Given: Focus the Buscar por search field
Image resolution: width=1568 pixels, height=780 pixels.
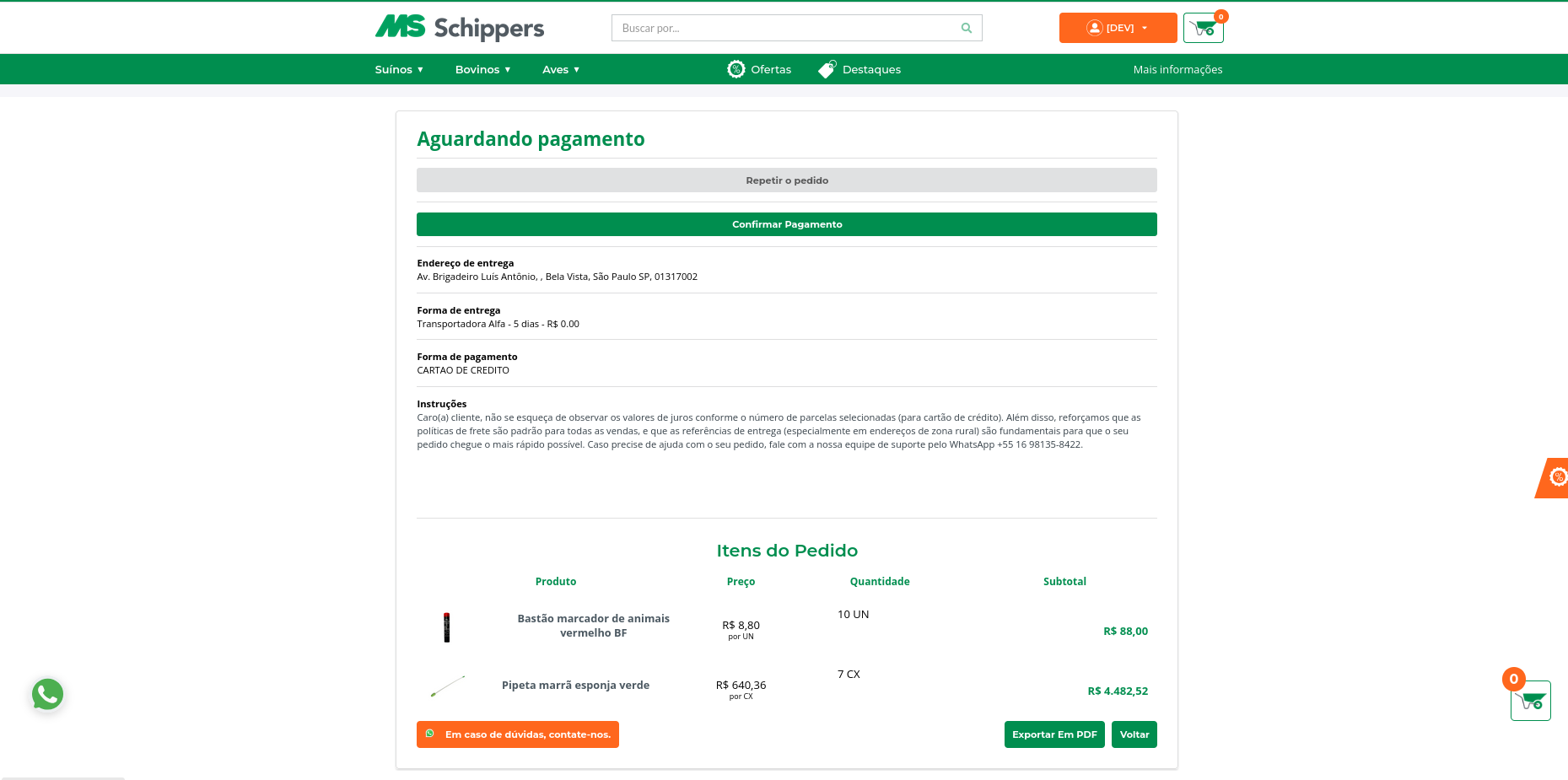Looking at the screenshot, I should [784, 28].
